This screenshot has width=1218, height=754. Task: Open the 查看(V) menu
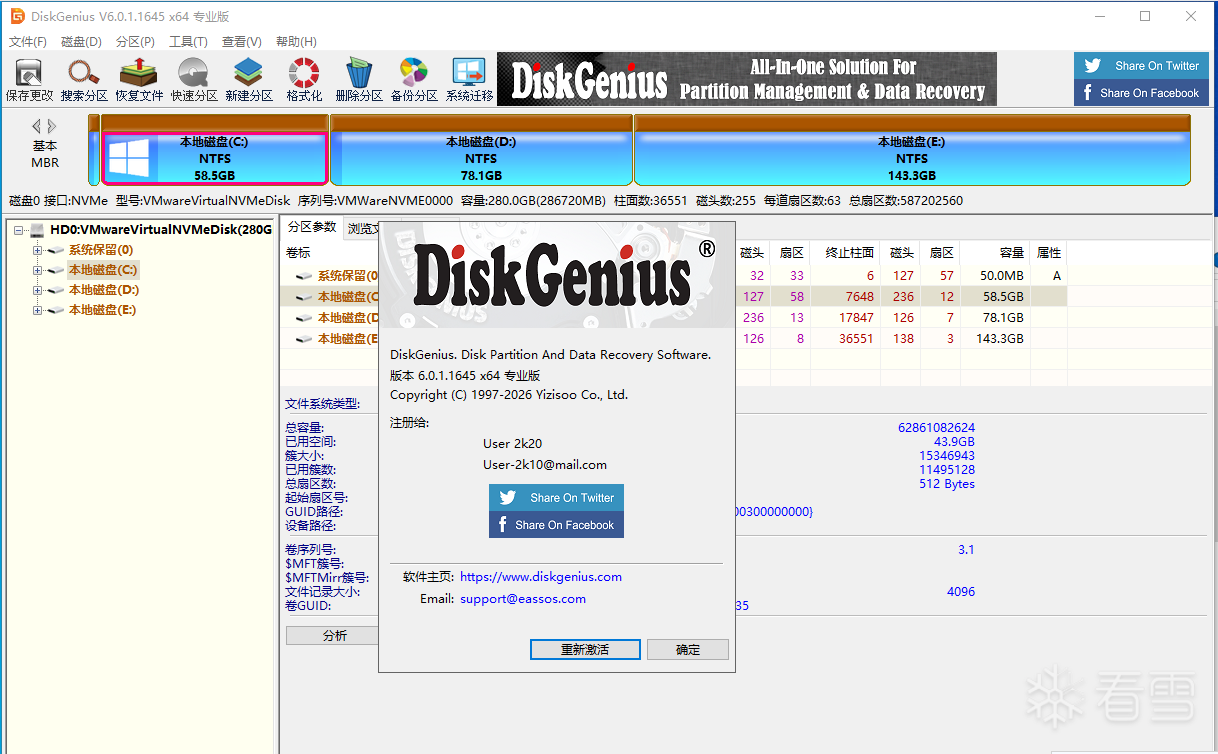(241, 42)
